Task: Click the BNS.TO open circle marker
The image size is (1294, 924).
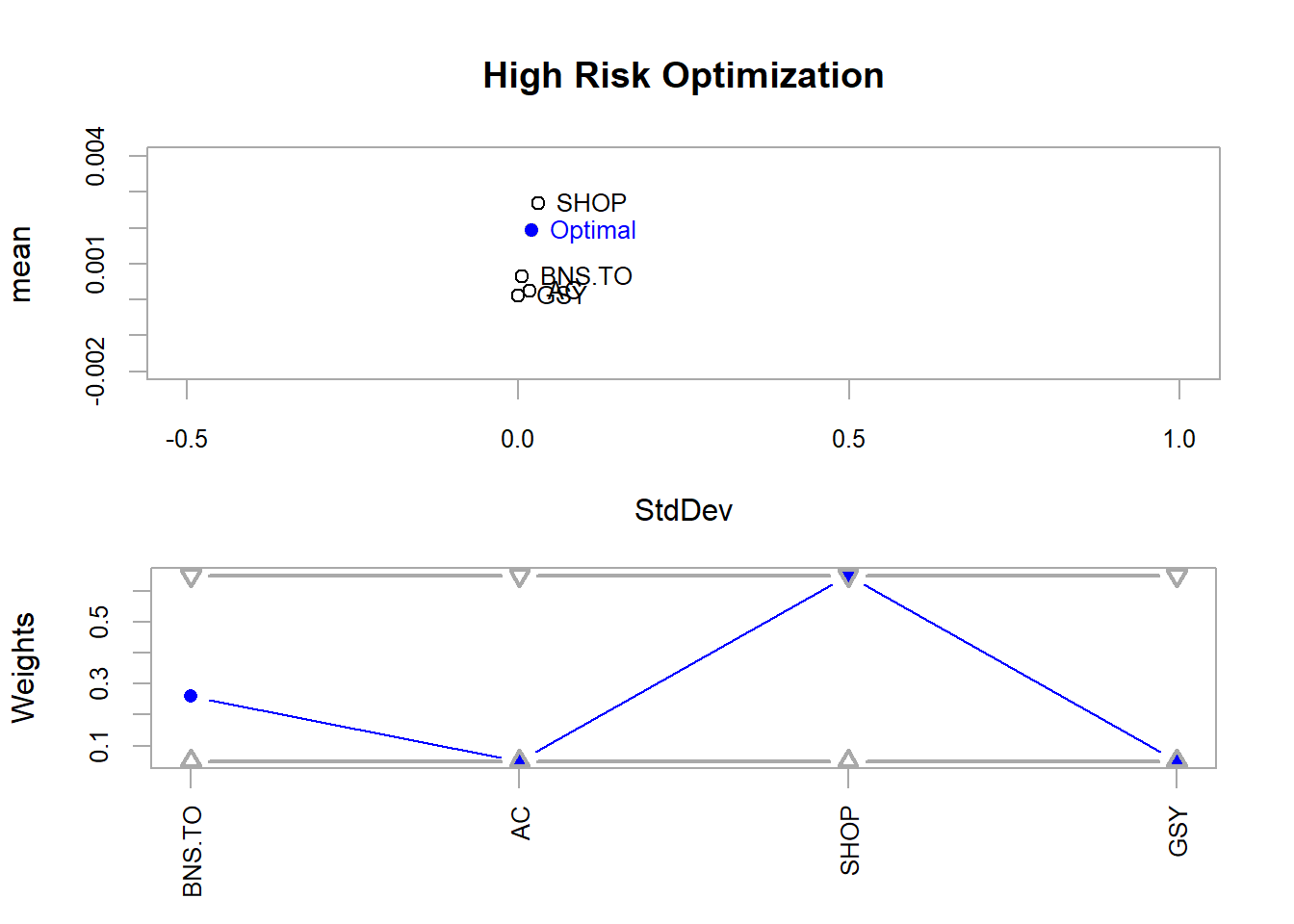Action: point(522,276)
